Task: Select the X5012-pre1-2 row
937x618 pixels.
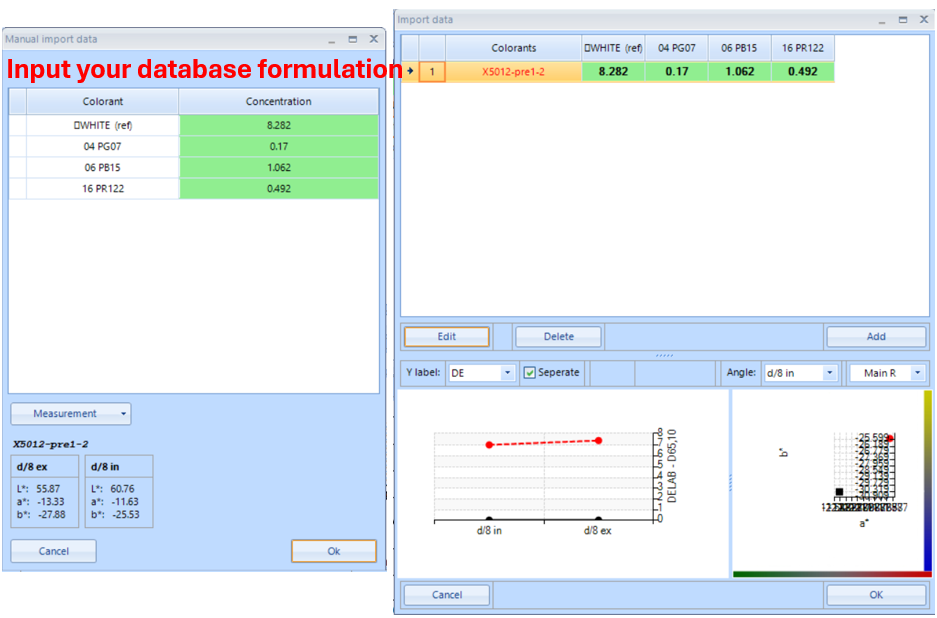Action: coord(513,72)
